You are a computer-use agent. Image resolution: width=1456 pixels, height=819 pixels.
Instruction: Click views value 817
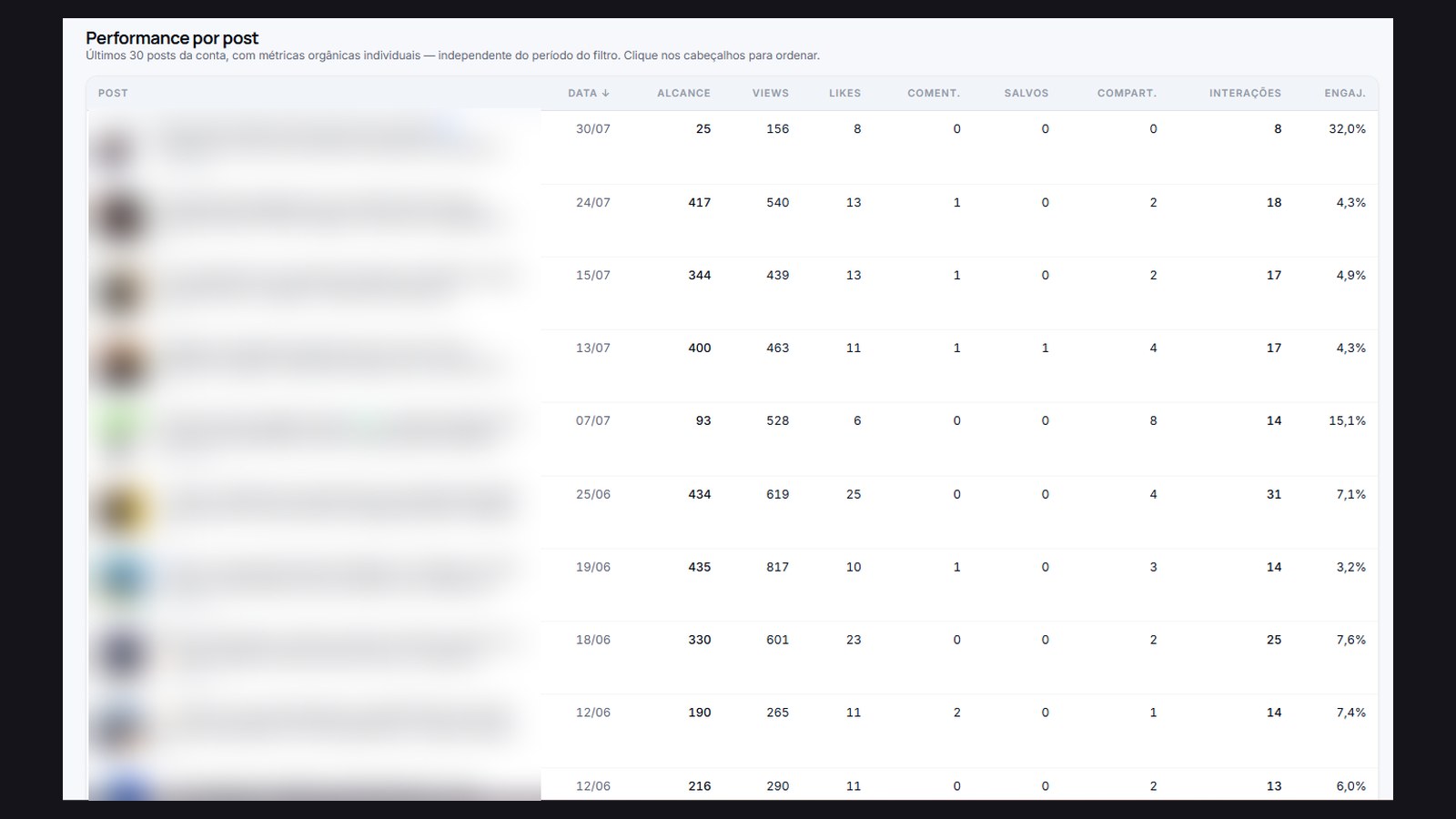(x=778, y=567)
